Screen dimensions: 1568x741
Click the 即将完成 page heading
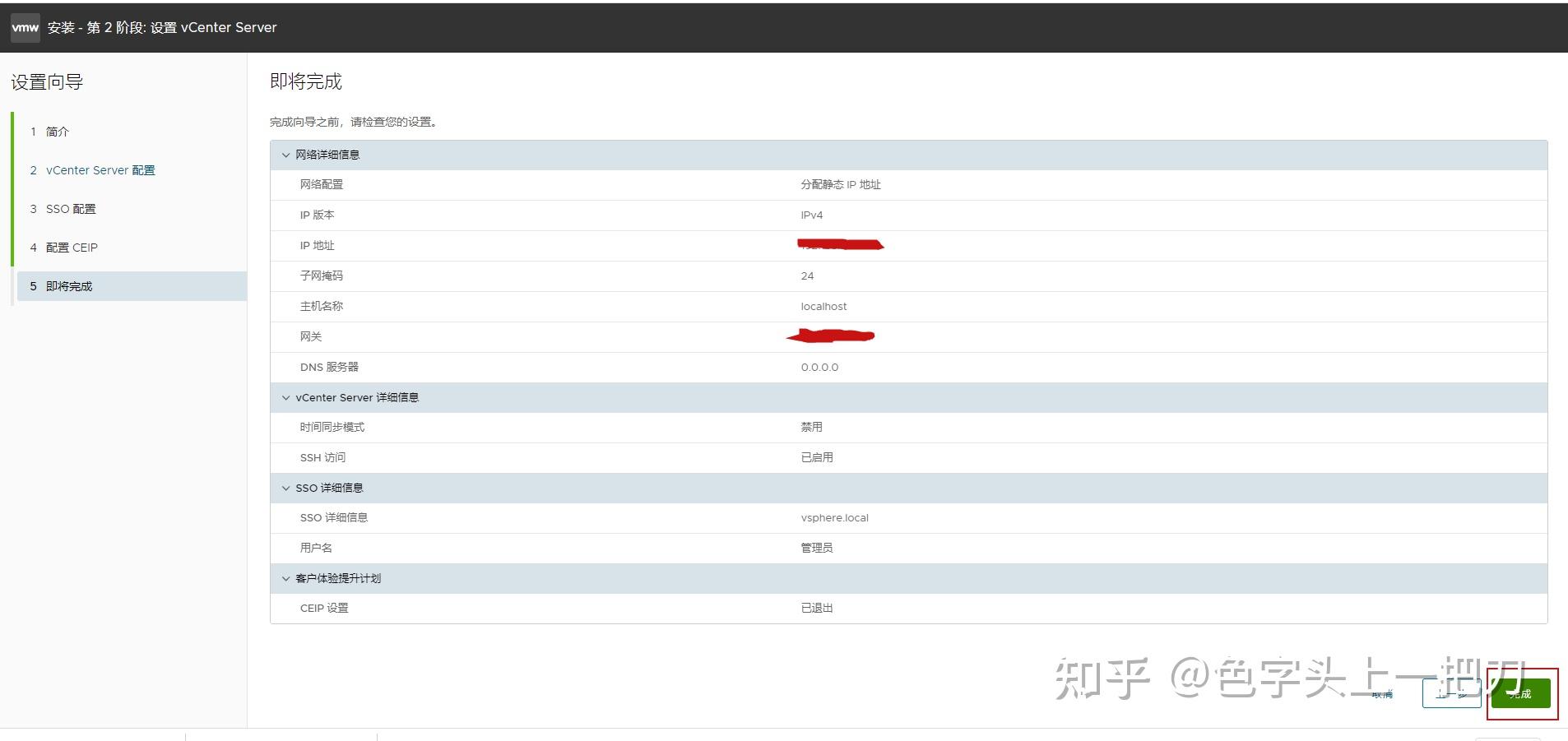[306, 81]
